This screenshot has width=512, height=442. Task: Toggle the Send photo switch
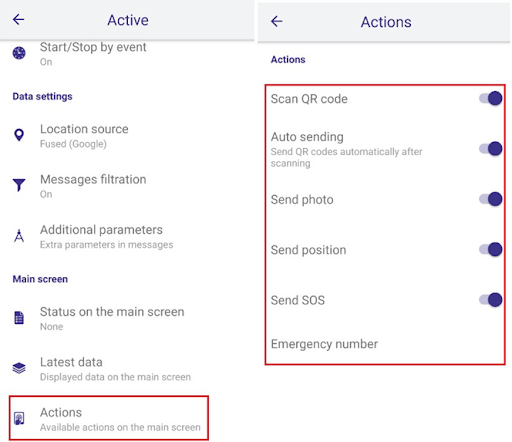click(491, 199)
